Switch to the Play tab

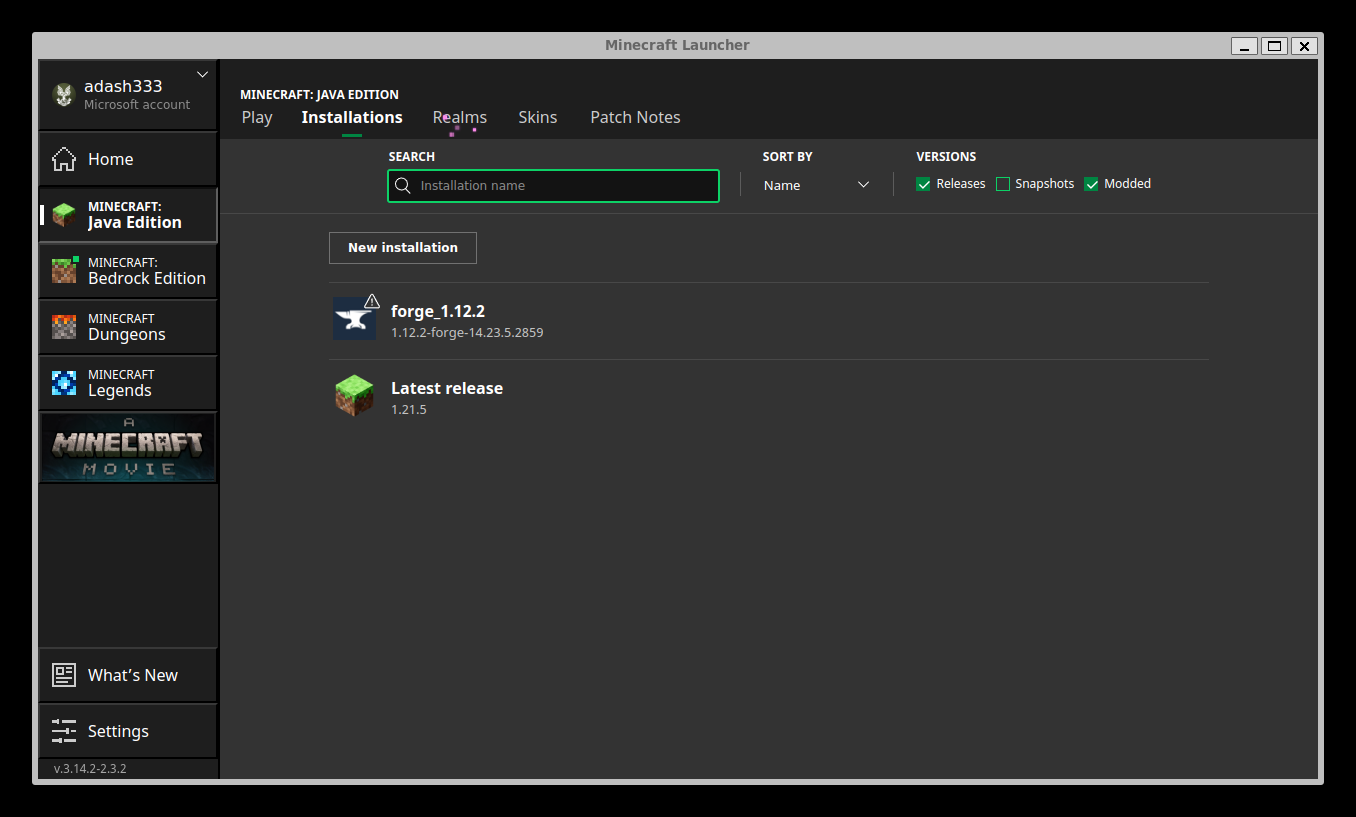point(257,117)
